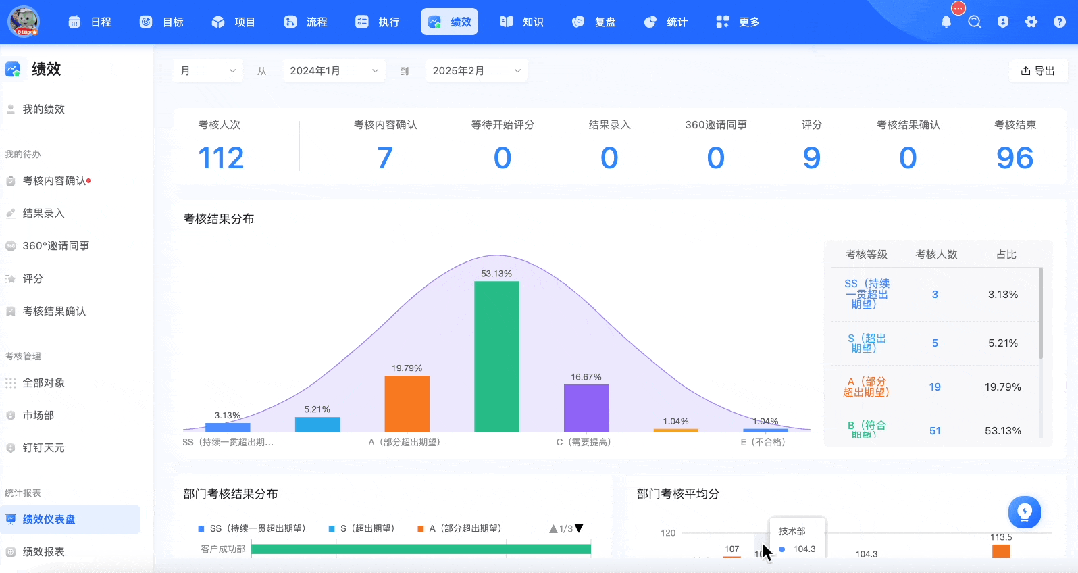This screenshot has height=573, width=1078.
Task: Open the 2024年1月 start date dropdown
Action: tap(333, 71)
